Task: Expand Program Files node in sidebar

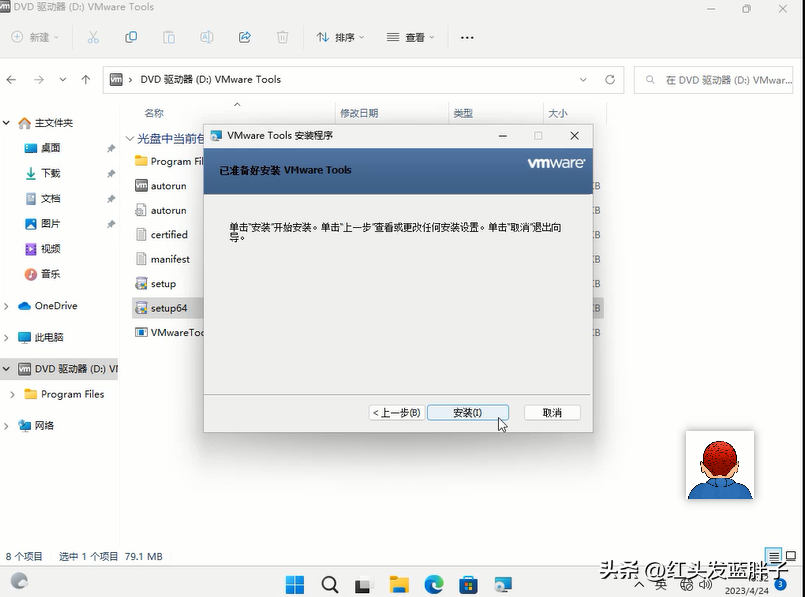Action: [x=12, y=394]
